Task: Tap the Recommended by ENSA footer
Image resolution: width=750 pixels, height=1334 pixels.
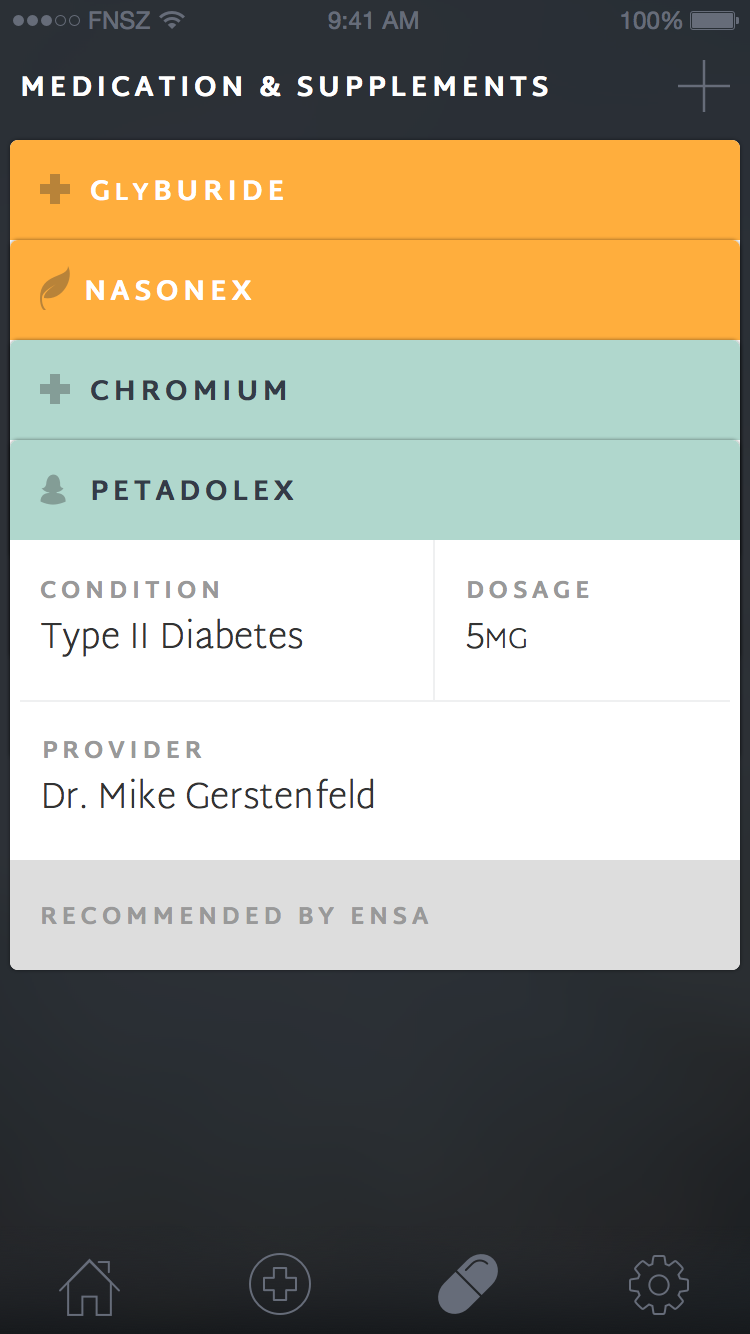Action: point(235,916)
